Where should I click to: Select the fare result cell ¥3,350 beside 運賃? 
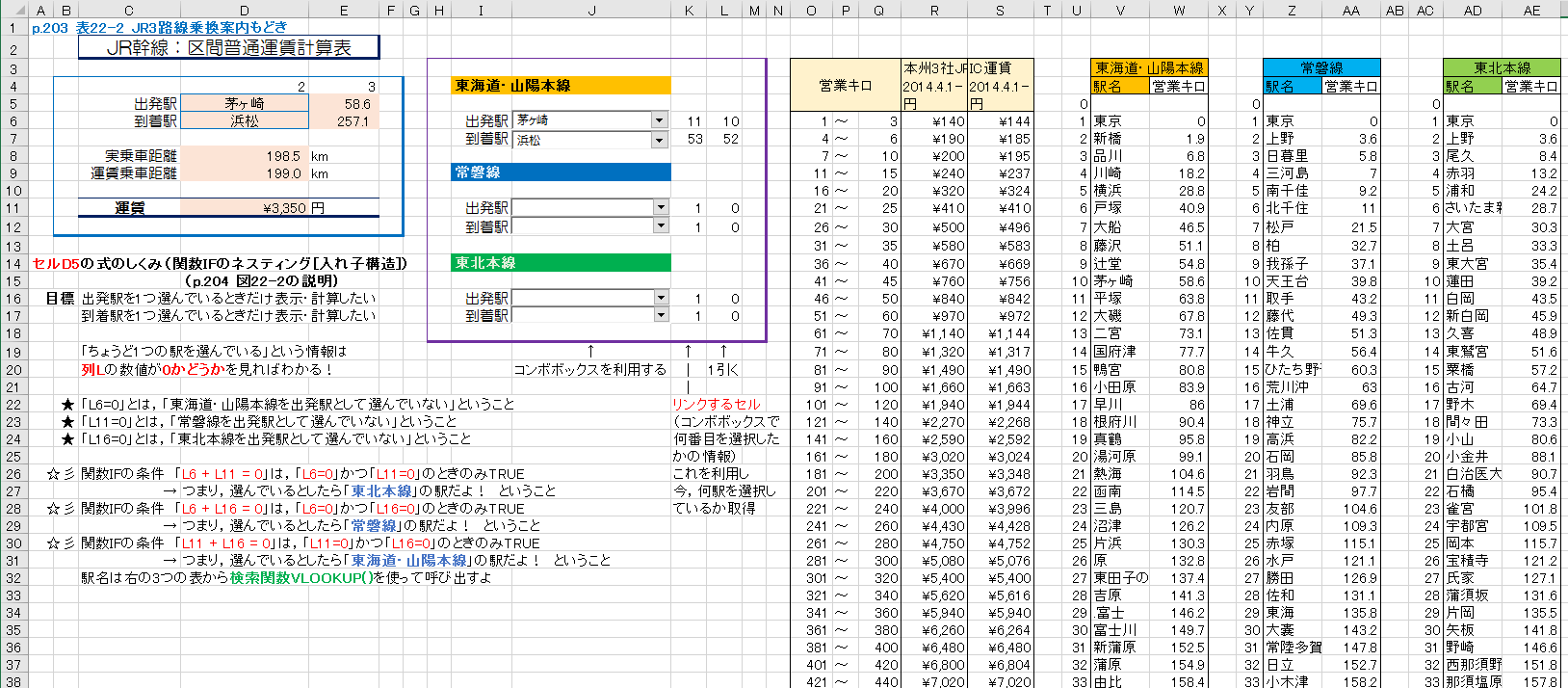245,207
